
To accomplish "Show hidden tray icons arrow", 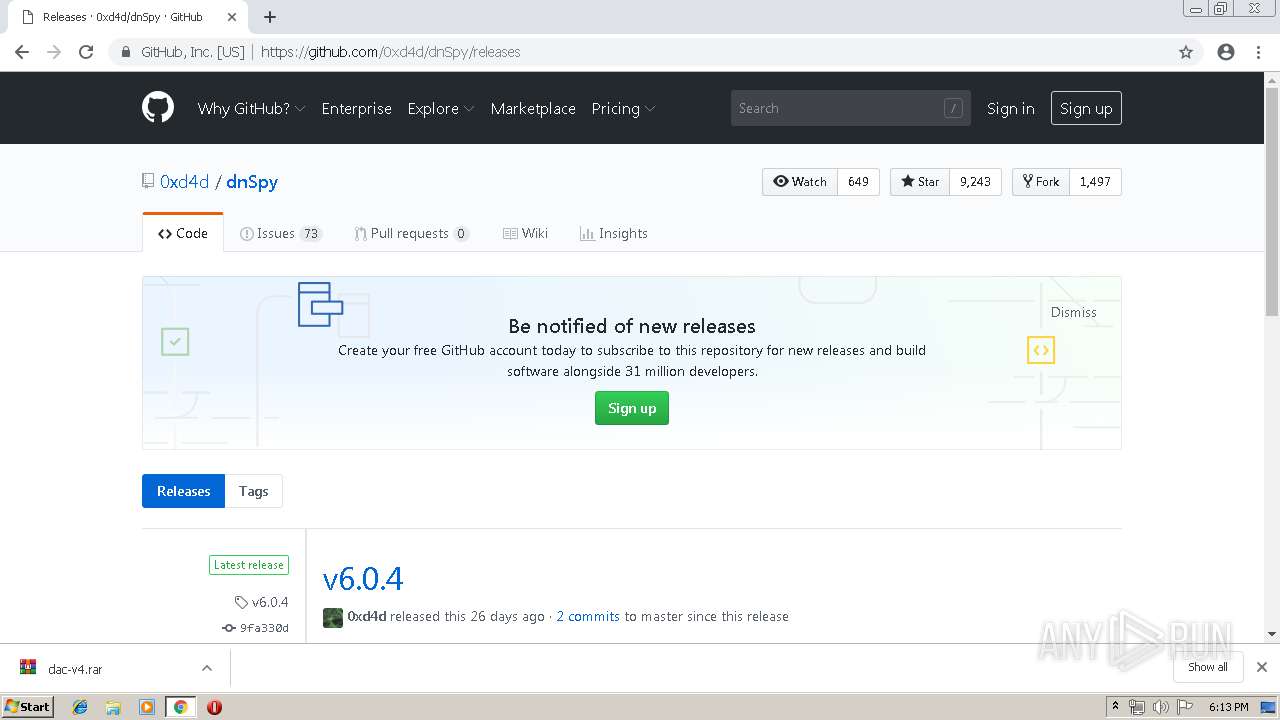I will (x=1115, y=707).
